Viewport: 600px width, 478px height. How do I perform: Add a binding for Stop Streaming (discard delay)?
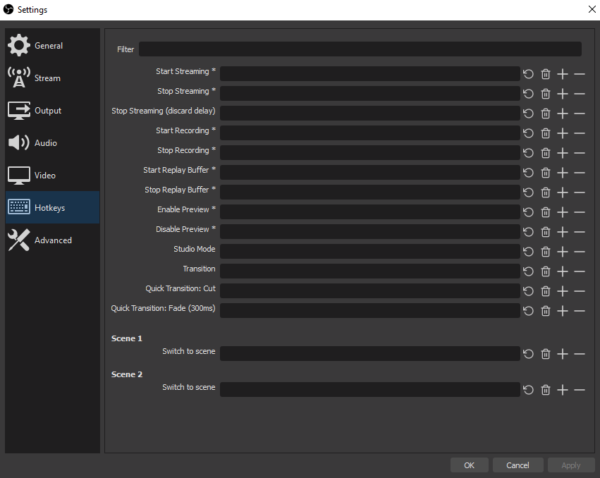point(562,113)
